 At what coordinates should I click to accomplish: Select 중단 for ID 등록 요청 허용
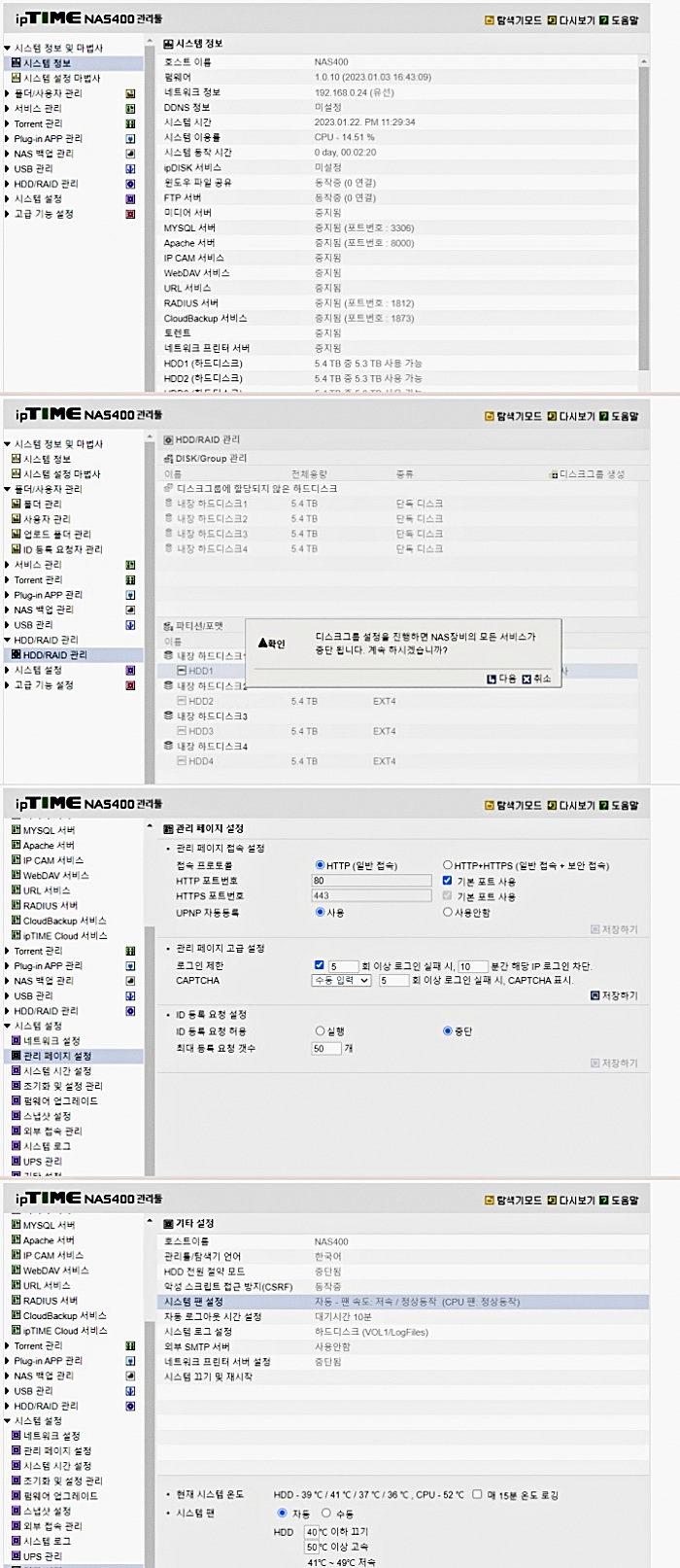point(448,1031)
